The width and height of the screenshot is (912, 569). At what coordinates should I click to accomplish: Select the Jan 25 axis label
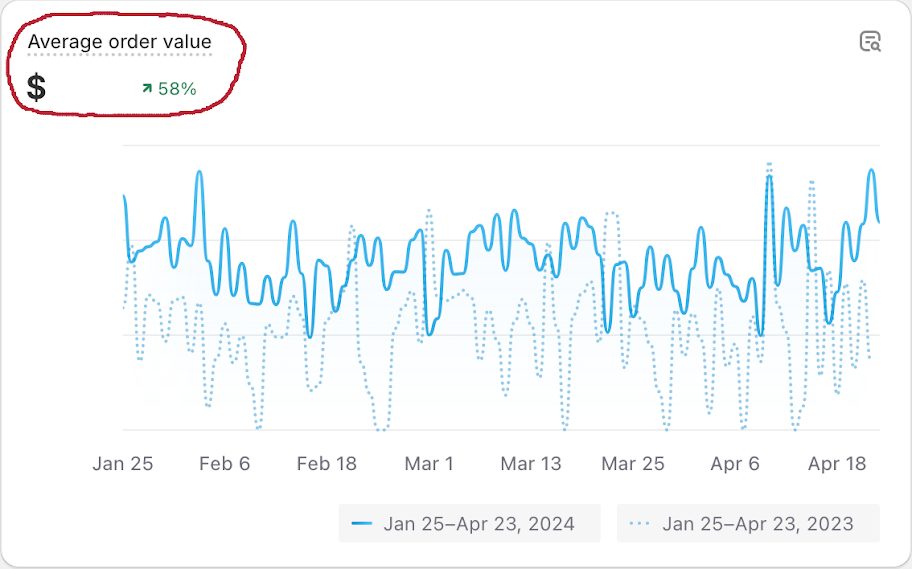pyautogui.click(x=123, y=464)
